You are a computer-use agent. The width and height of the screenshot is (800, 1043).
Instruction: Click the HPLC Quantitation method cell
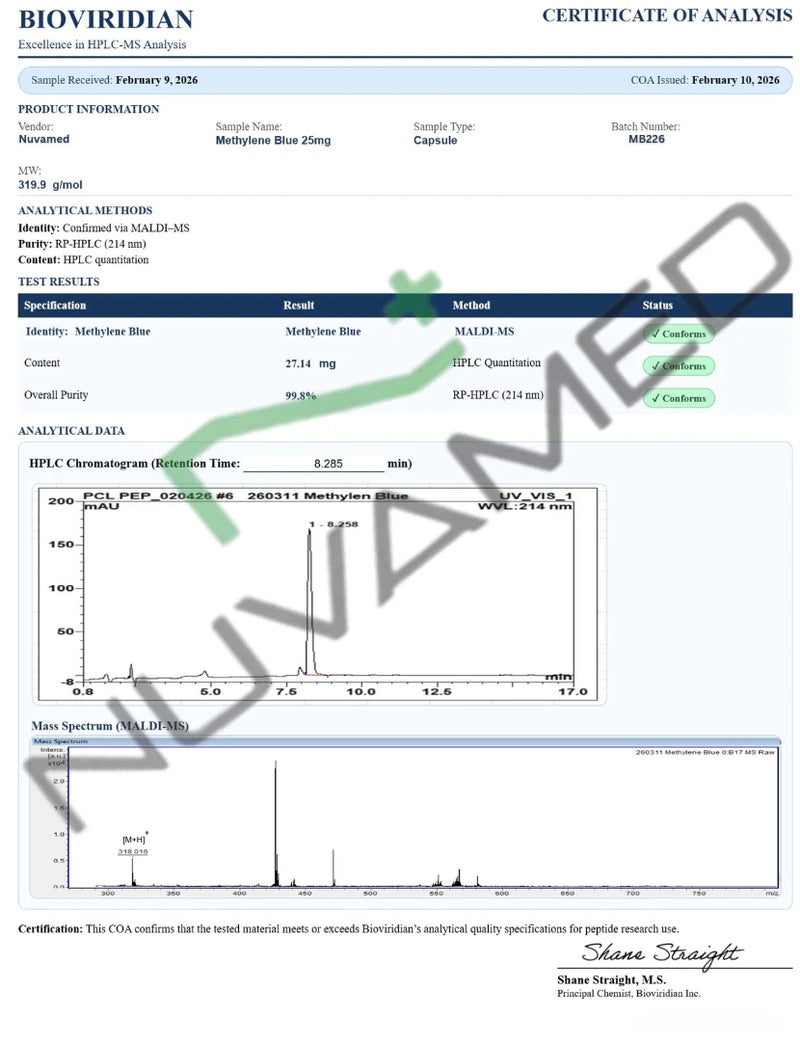pos(496,363)
